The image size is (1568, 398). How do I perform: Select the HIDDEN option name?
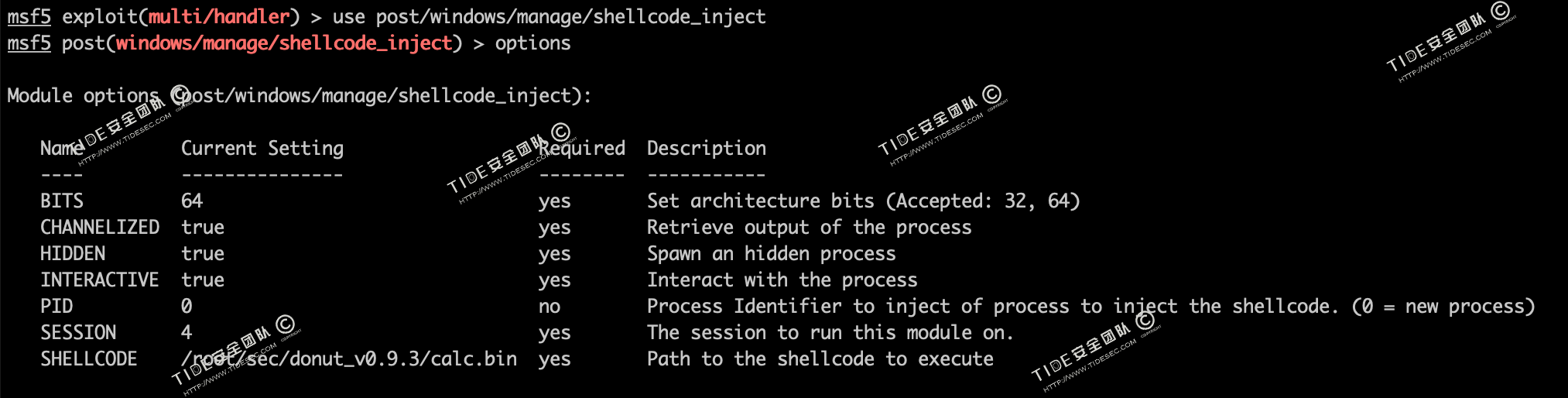click(72, 253)
